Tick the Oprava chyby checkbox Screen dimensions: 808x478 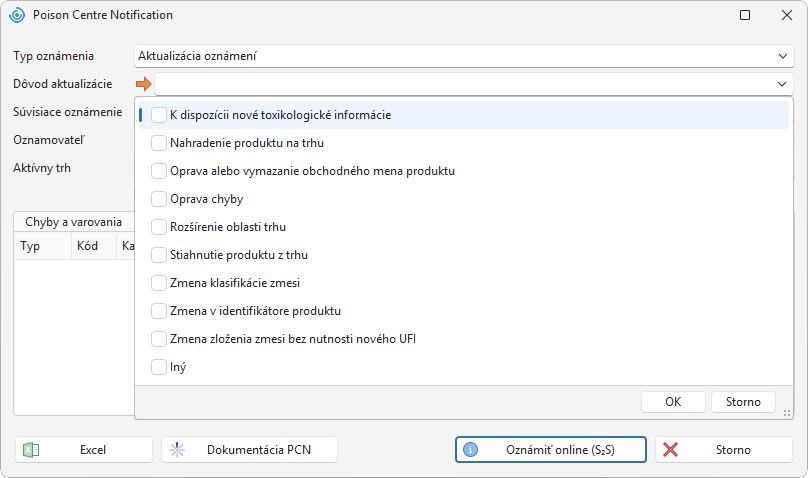pos(159,199)
